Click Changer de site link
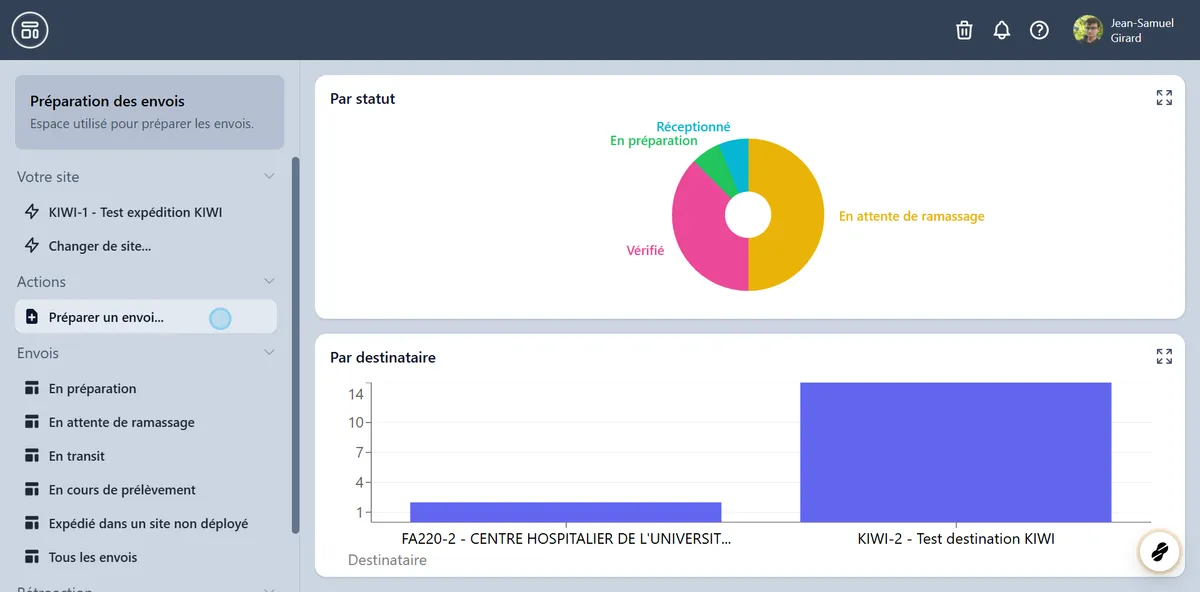 pos(99,246)
